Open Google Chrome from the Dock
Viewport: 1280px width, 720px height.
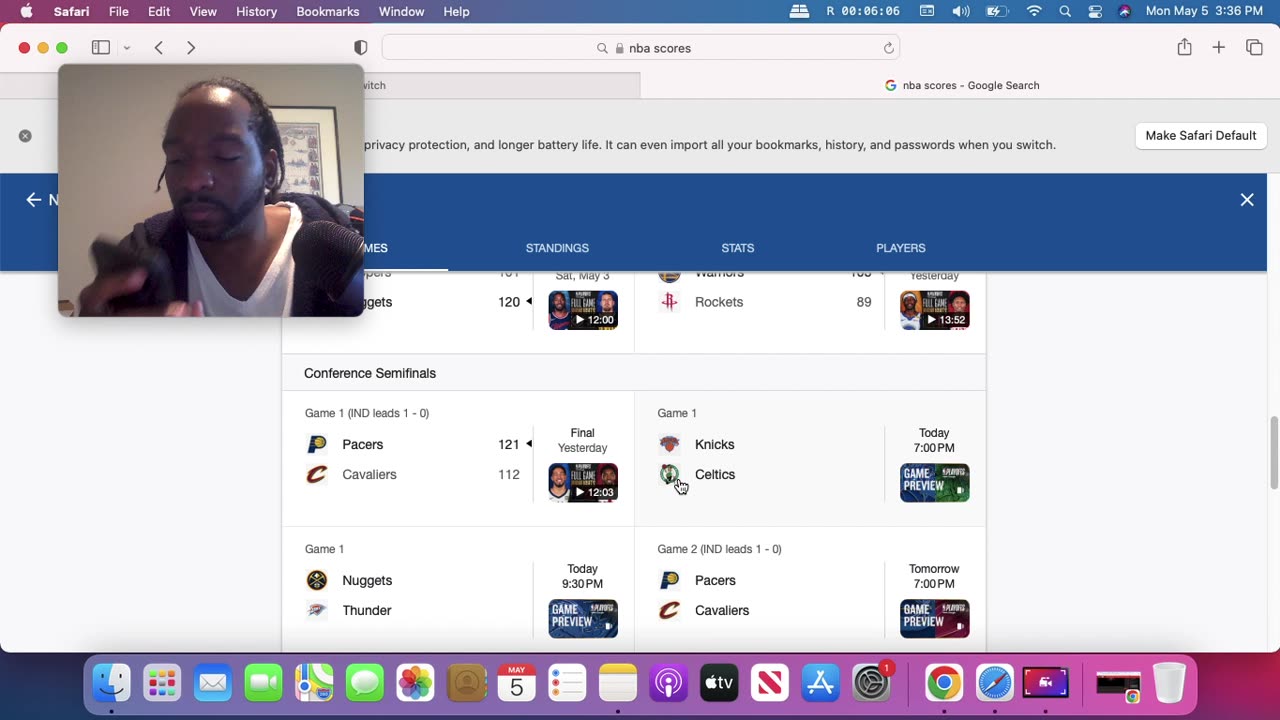tap(944, 683)
